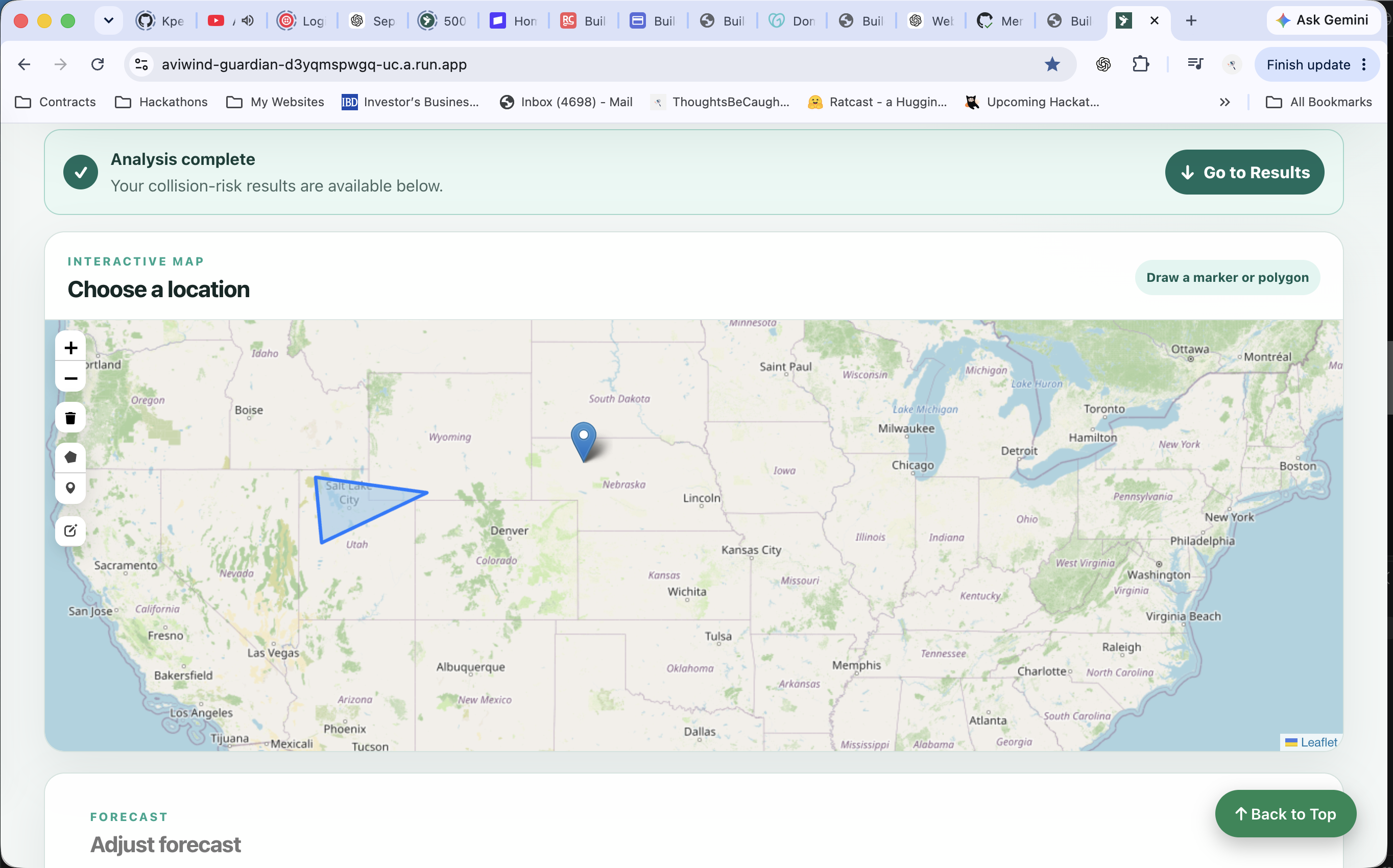
Task: Open the media controls icon
Action: (x=1195, y=64)
